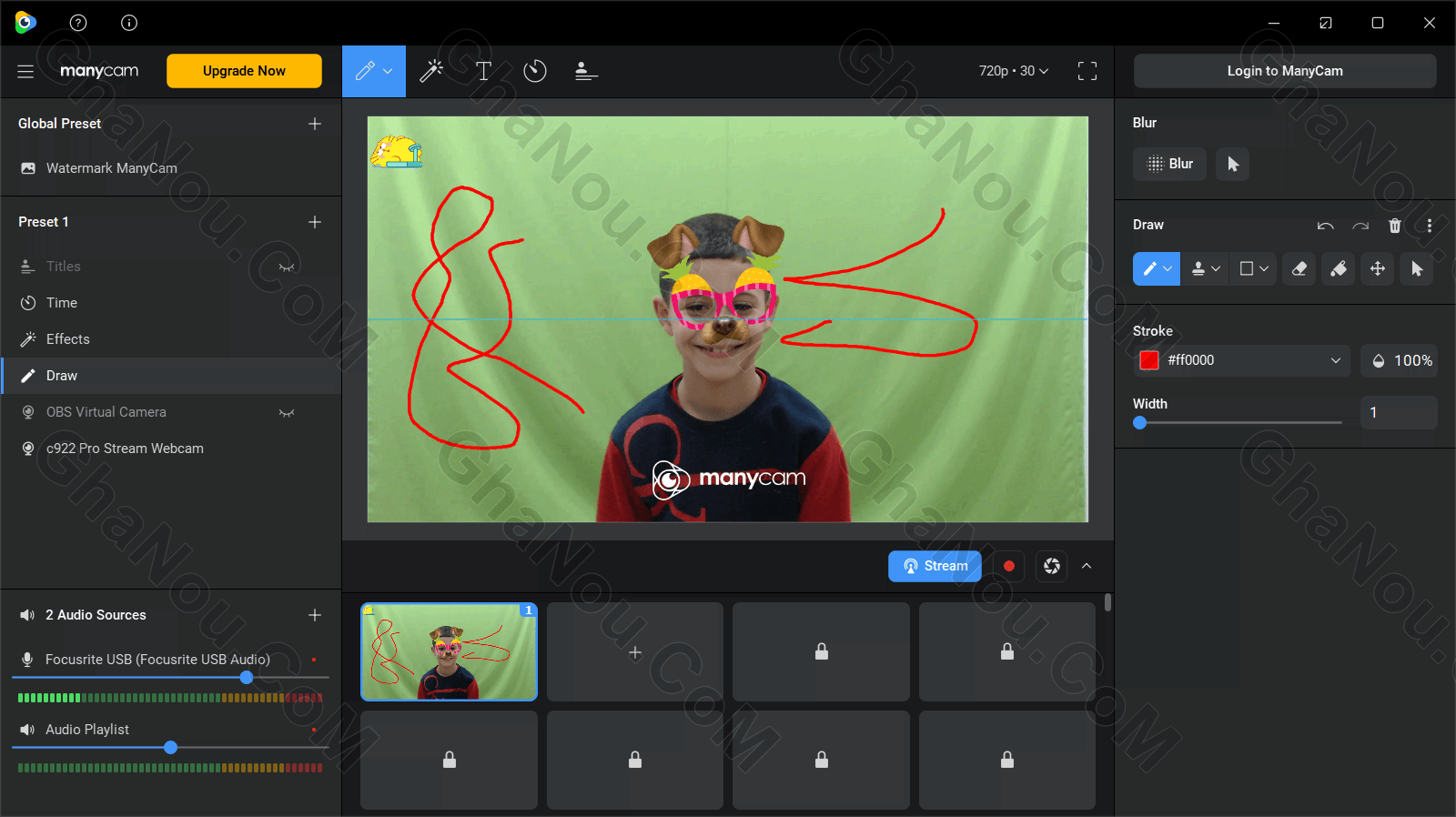Open the Time clock tool in toolbar
The image size is (1456, 817).
[x=535, y=71]
